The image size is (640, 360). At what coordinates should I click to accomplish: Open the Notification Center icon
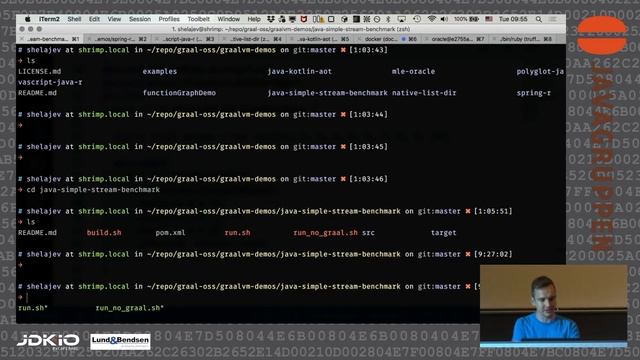pos(553,19)
